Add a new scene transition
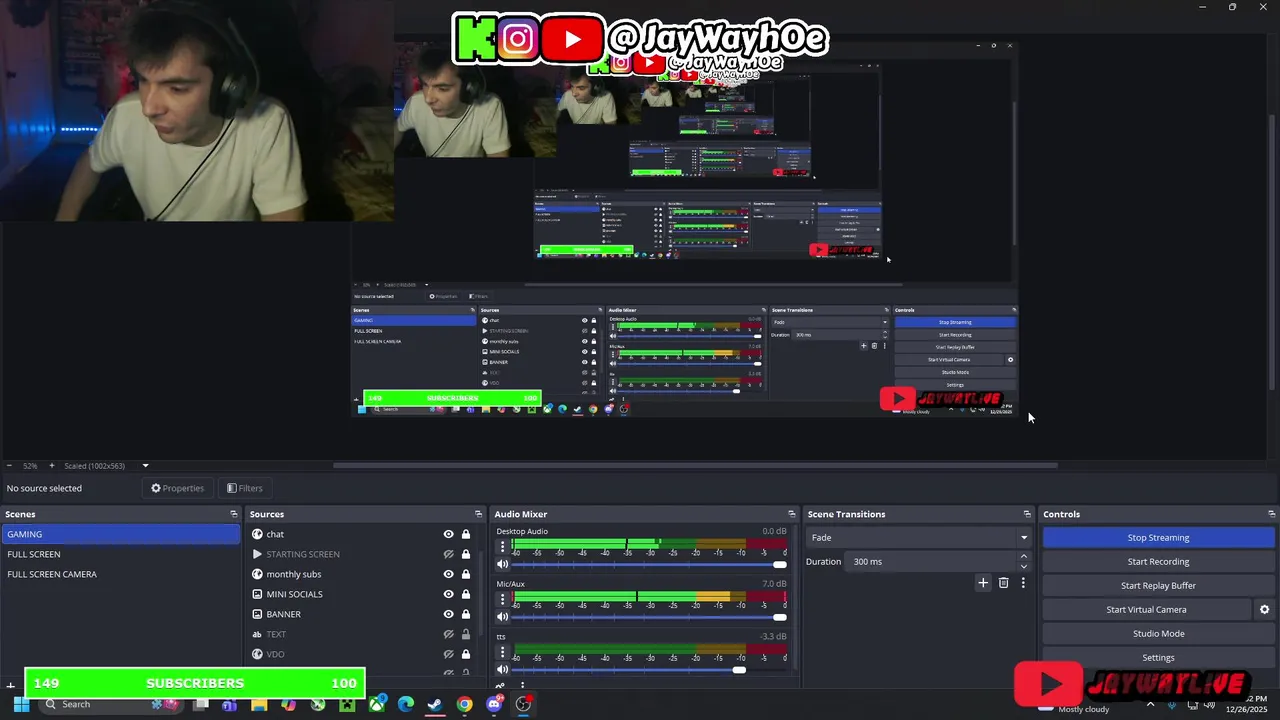Image resolution: width=1280 pixels, height=720 pixels. point(983,583)
